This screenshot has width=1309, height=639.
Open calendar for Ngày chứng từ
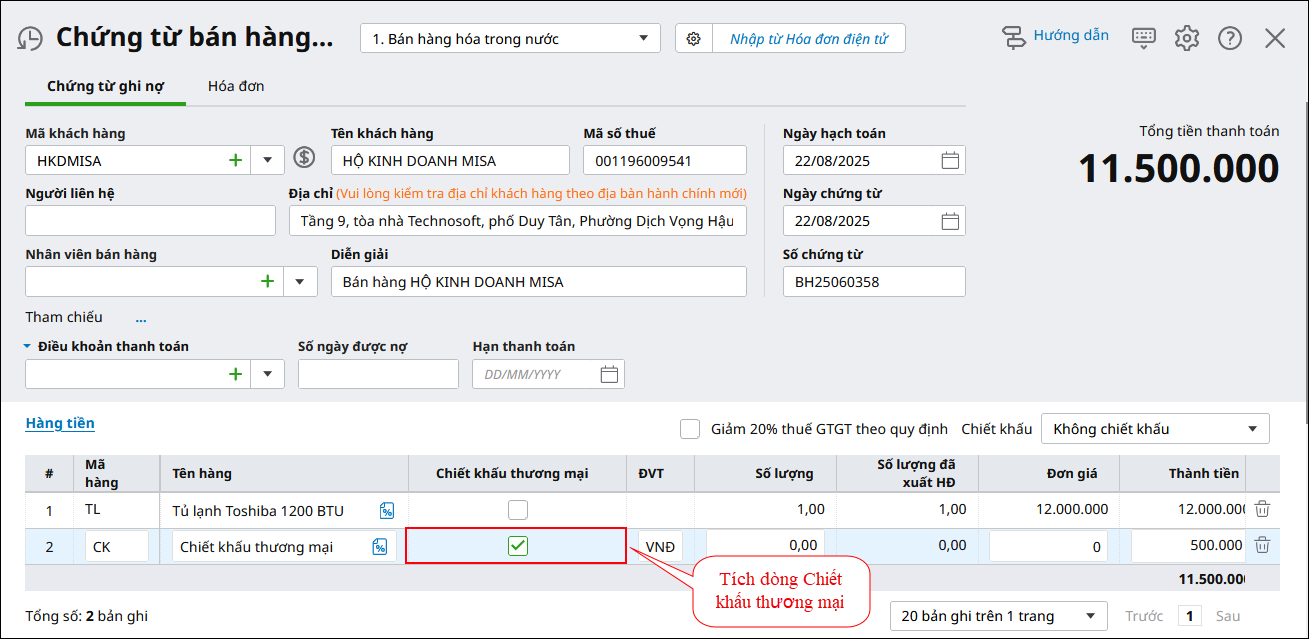[x=950, y=221]
